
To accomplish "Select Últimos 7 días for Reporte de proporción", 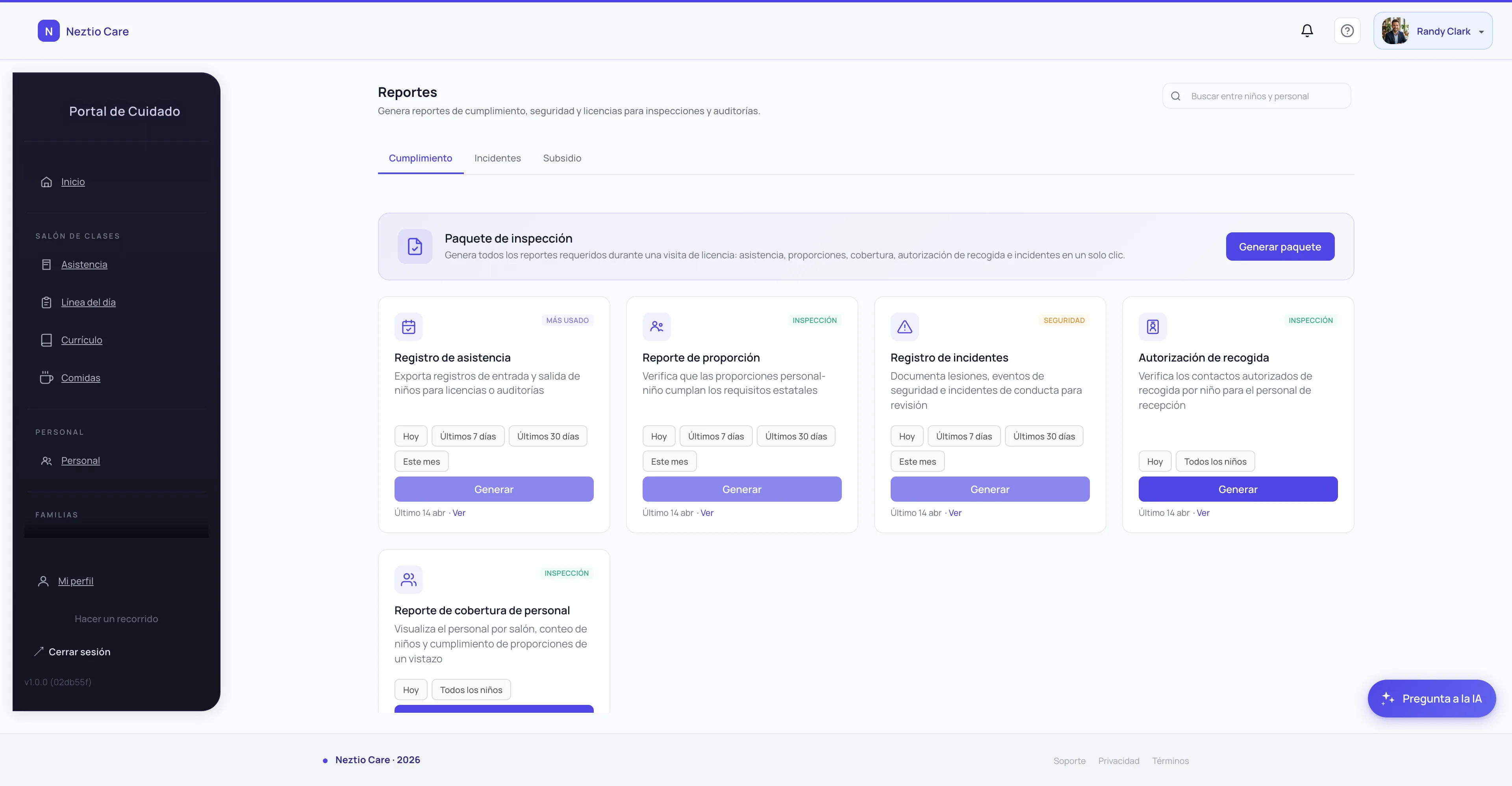I will pos(715,436).
